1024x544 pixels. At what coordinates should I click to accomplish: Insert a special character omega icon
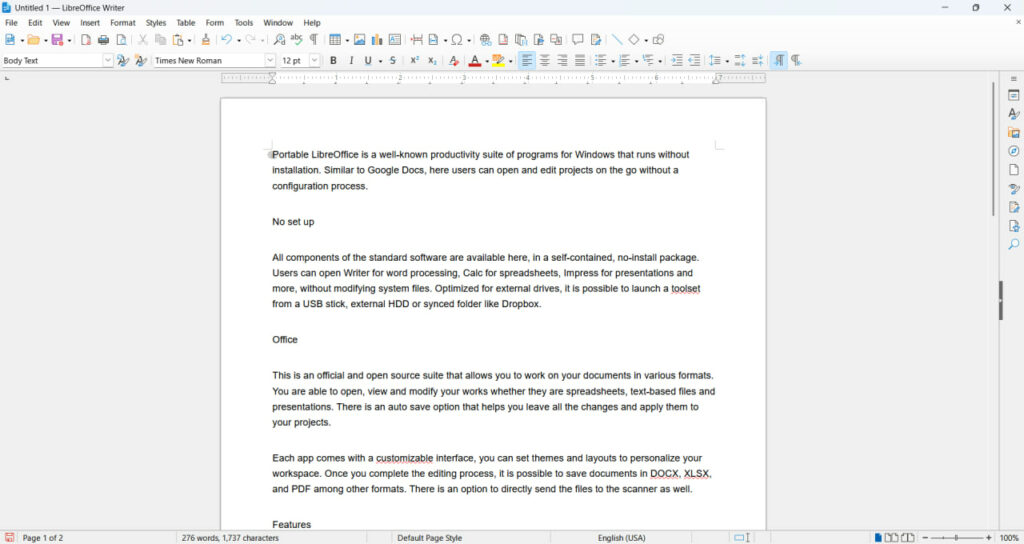coord(456,40)
